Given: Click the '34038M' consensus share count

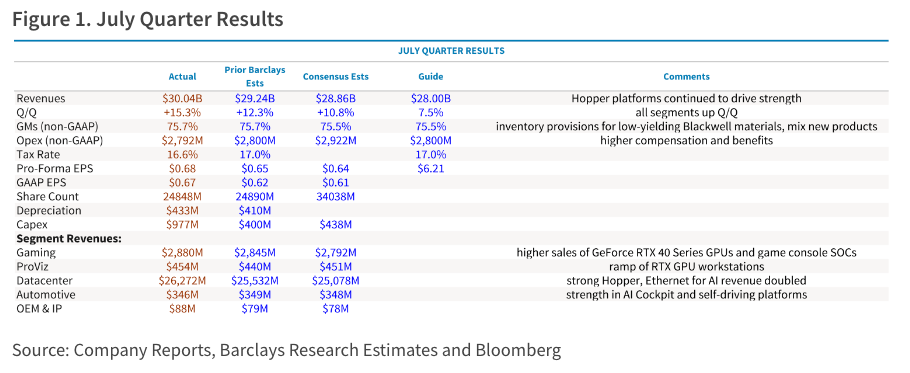Looking at the screenshot, I should (335, 197).
